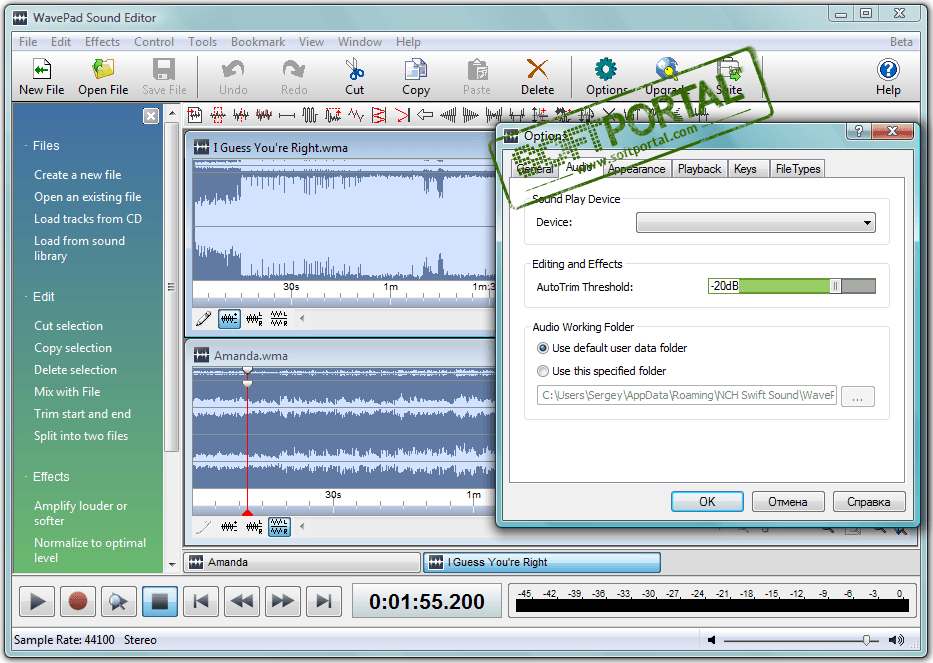Open the Tools menu
The width and height of the screenshot is (933, 663).
(202, 42)
